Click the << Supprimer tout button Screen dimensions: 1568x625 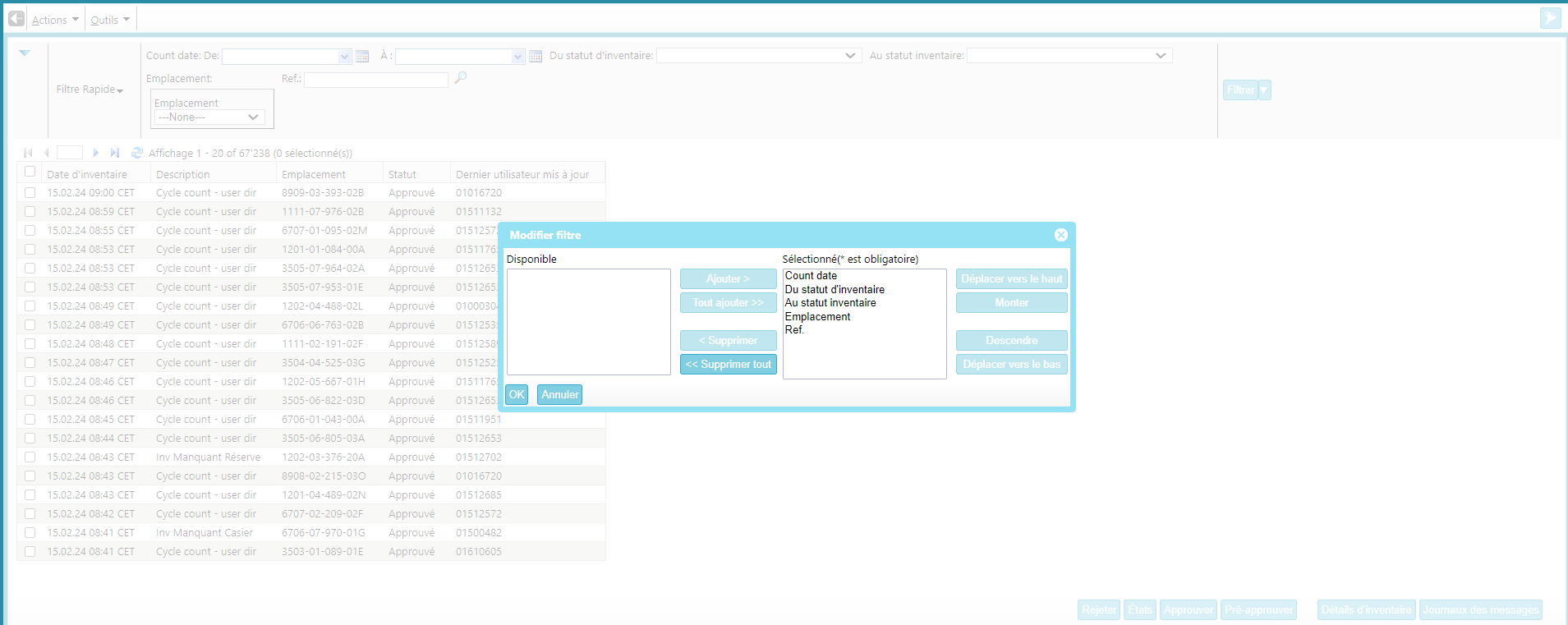coord(728,365)
